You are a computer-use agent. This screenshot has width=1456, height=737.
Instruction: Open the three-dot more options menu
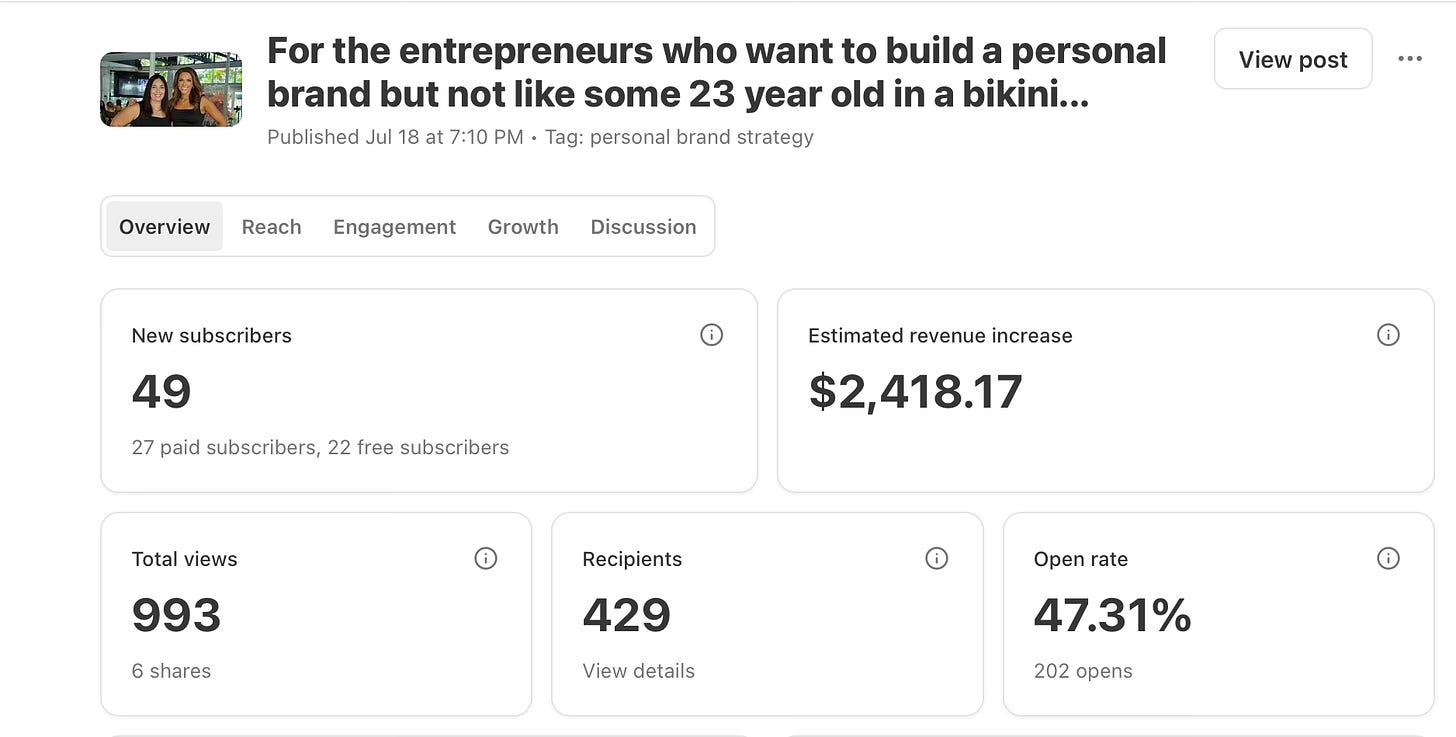point(1410,59)
